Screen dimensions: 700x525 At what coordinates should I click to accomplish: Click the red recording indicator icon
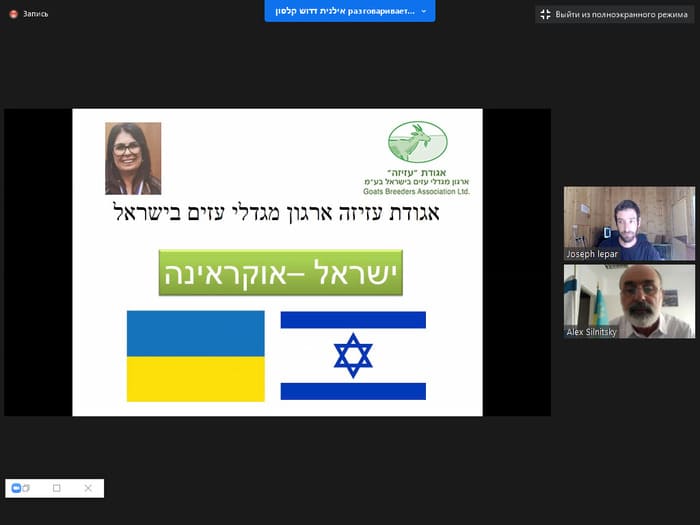pyautogui.click(x=13, y=14)
